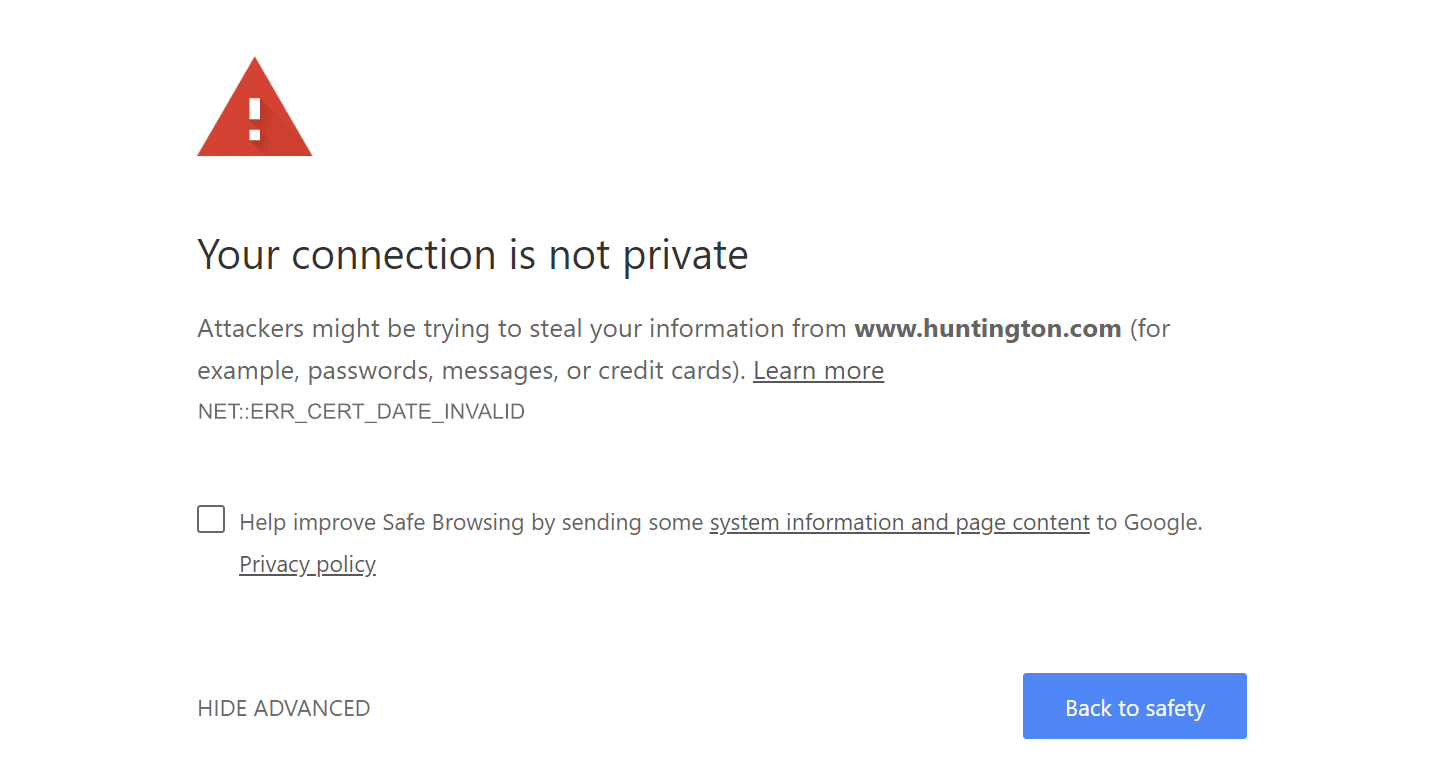Click Learn more at the end of the warning

click(818, 370)
